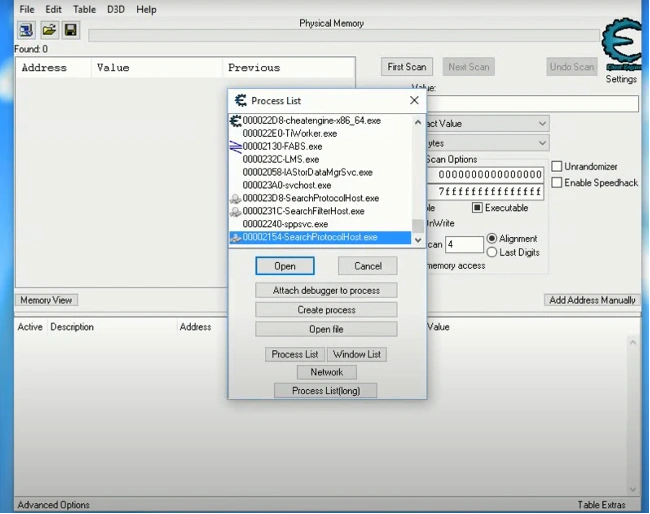Open the D3D menu
Viewport: 650px width, 514px height.
[117, 9]
